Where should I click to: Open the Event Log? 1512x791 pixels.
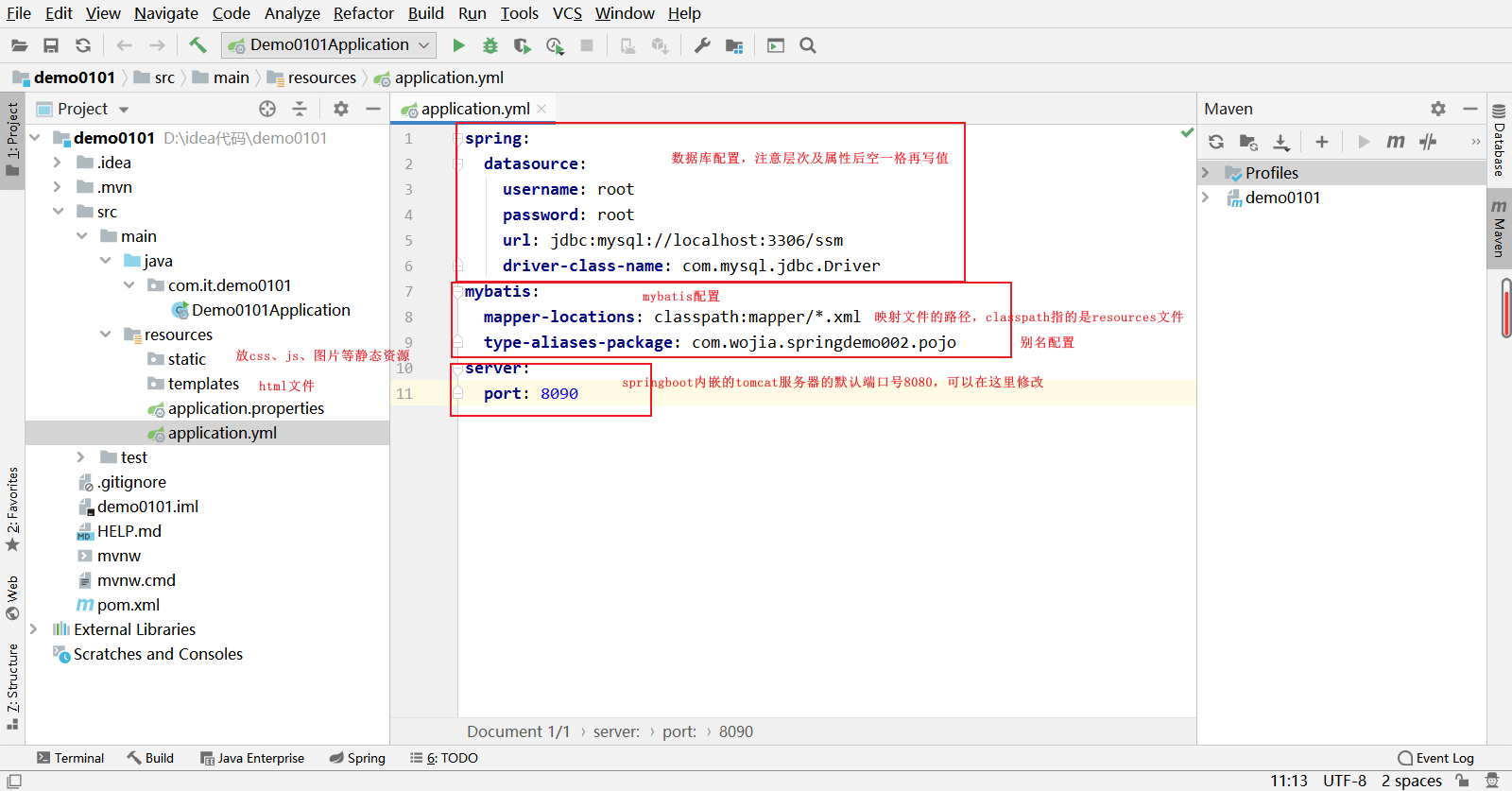click(x=1435, y=758)
